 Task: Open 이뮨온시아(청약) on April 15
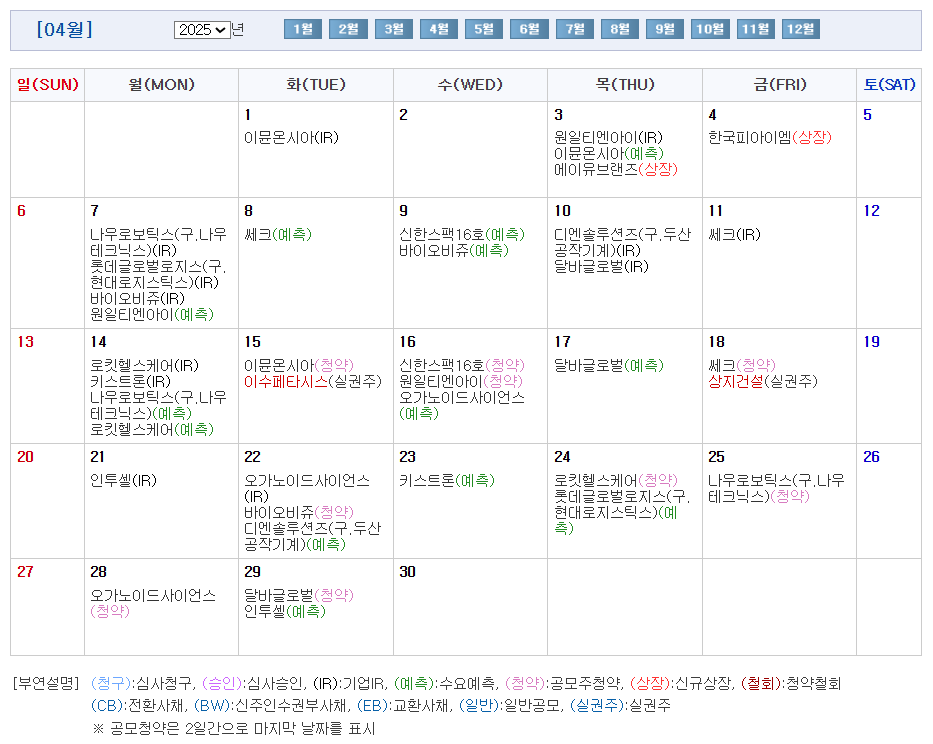(299, 365)
